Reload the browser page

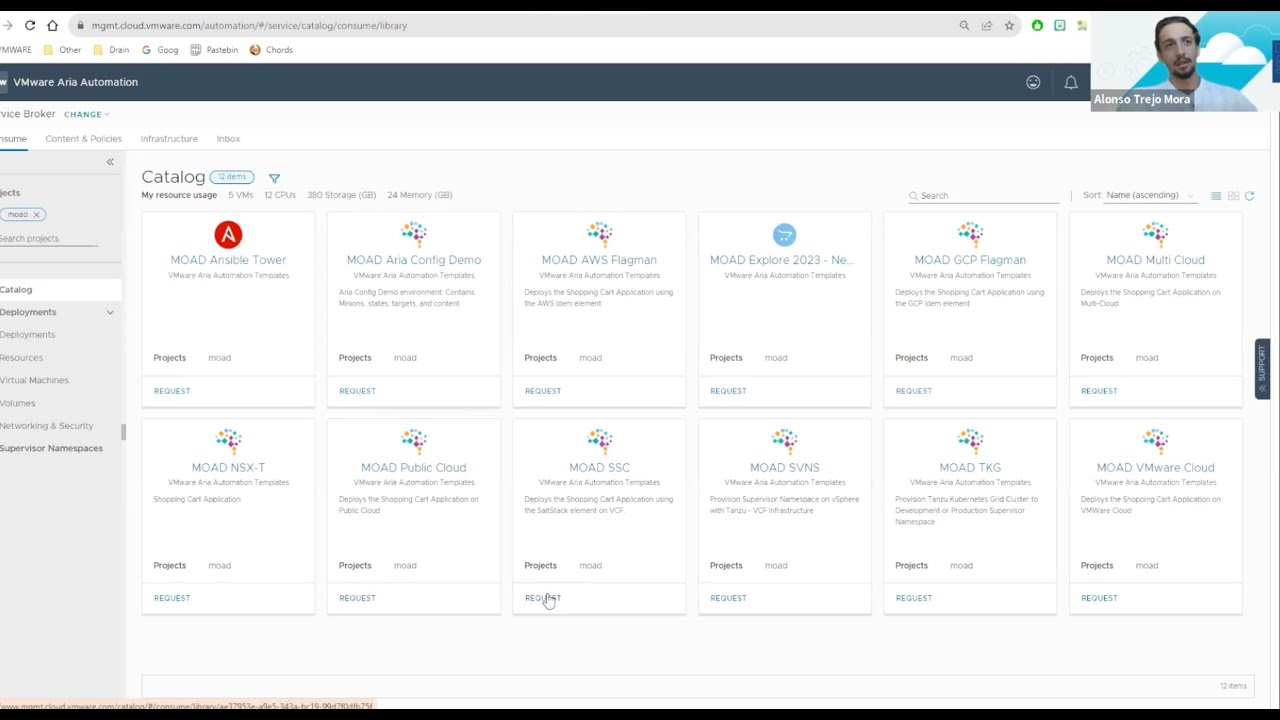coord(30,25)
